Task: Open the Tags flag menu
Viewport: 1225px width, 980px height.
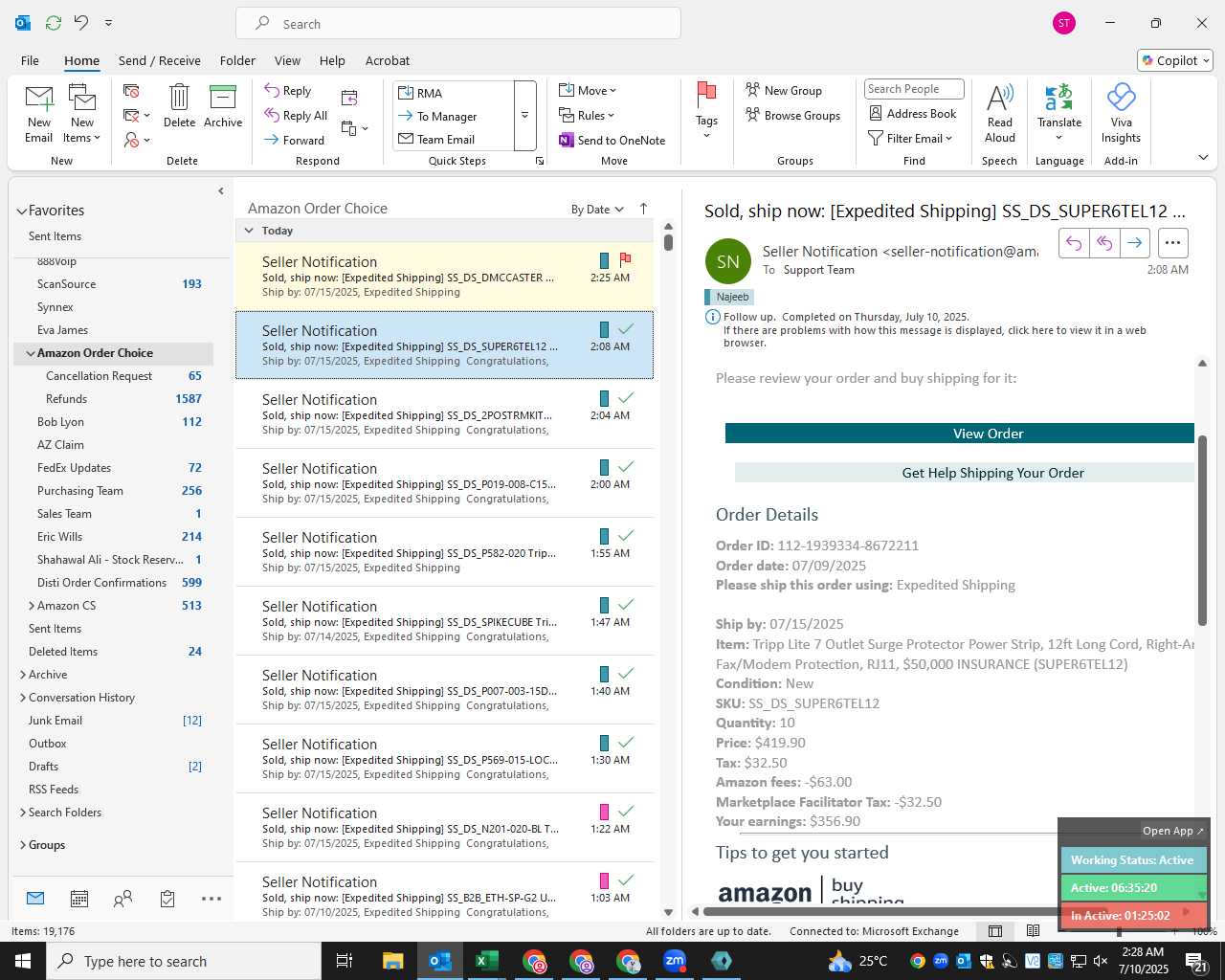Action: [x=706, y=110]
